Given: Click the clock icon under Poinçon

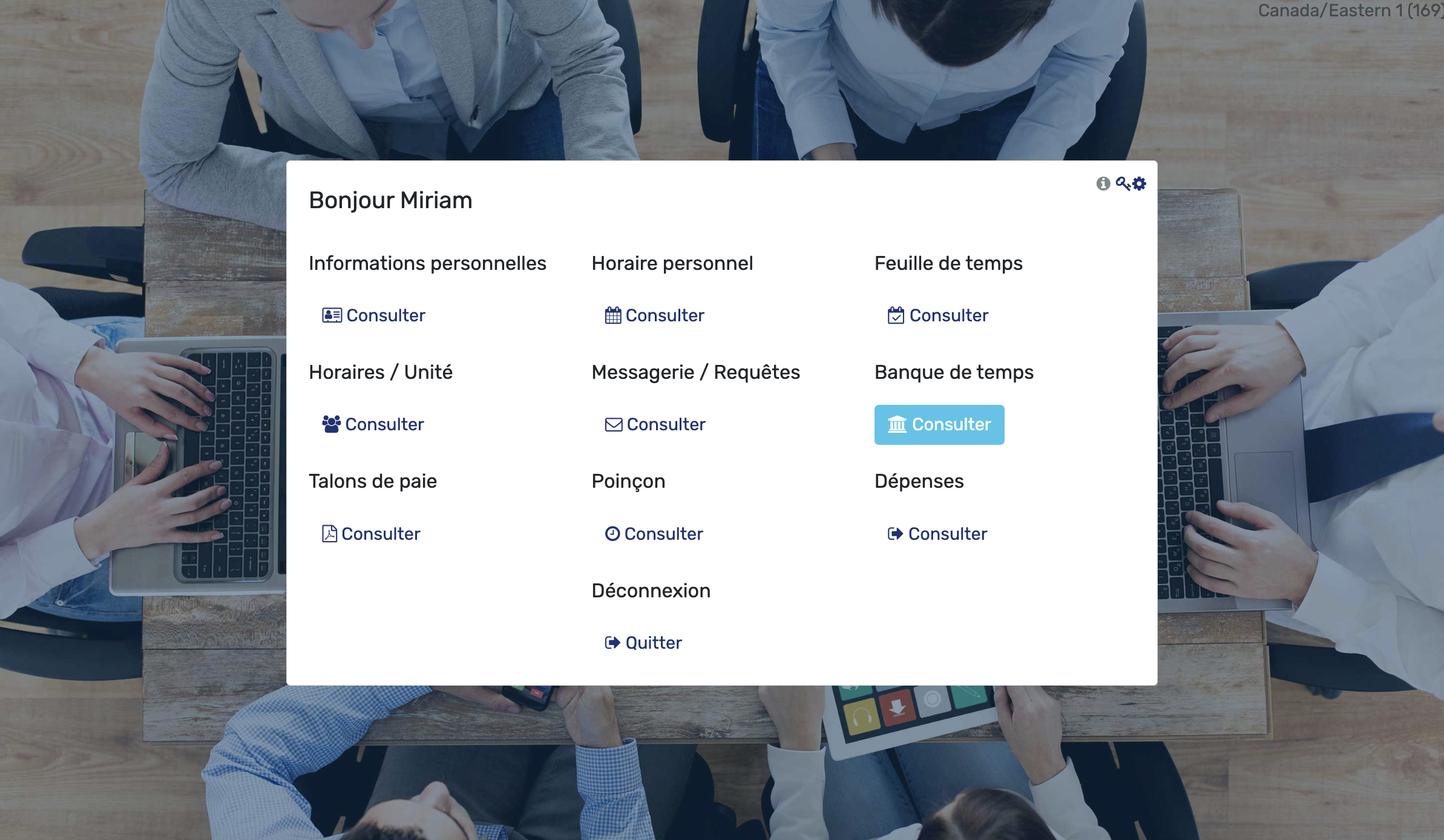Looking at the screenshot, I should coord(612,533).
